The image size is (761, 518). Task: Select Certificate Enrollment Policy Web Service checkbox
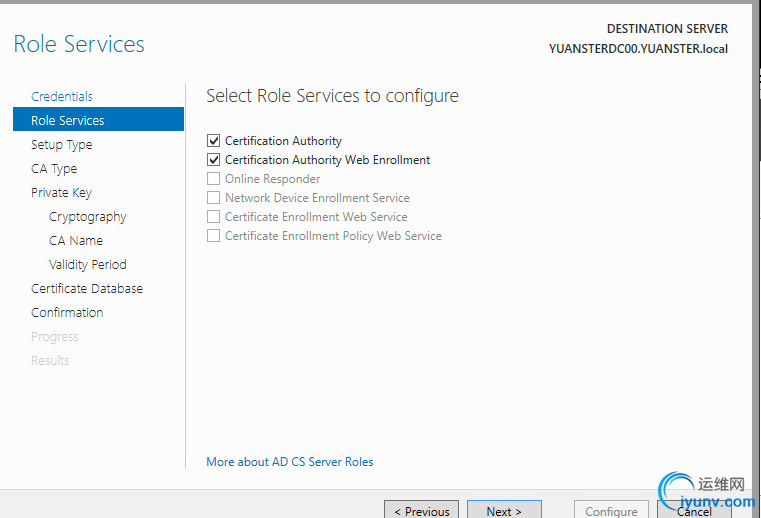[x=213, y=236]
